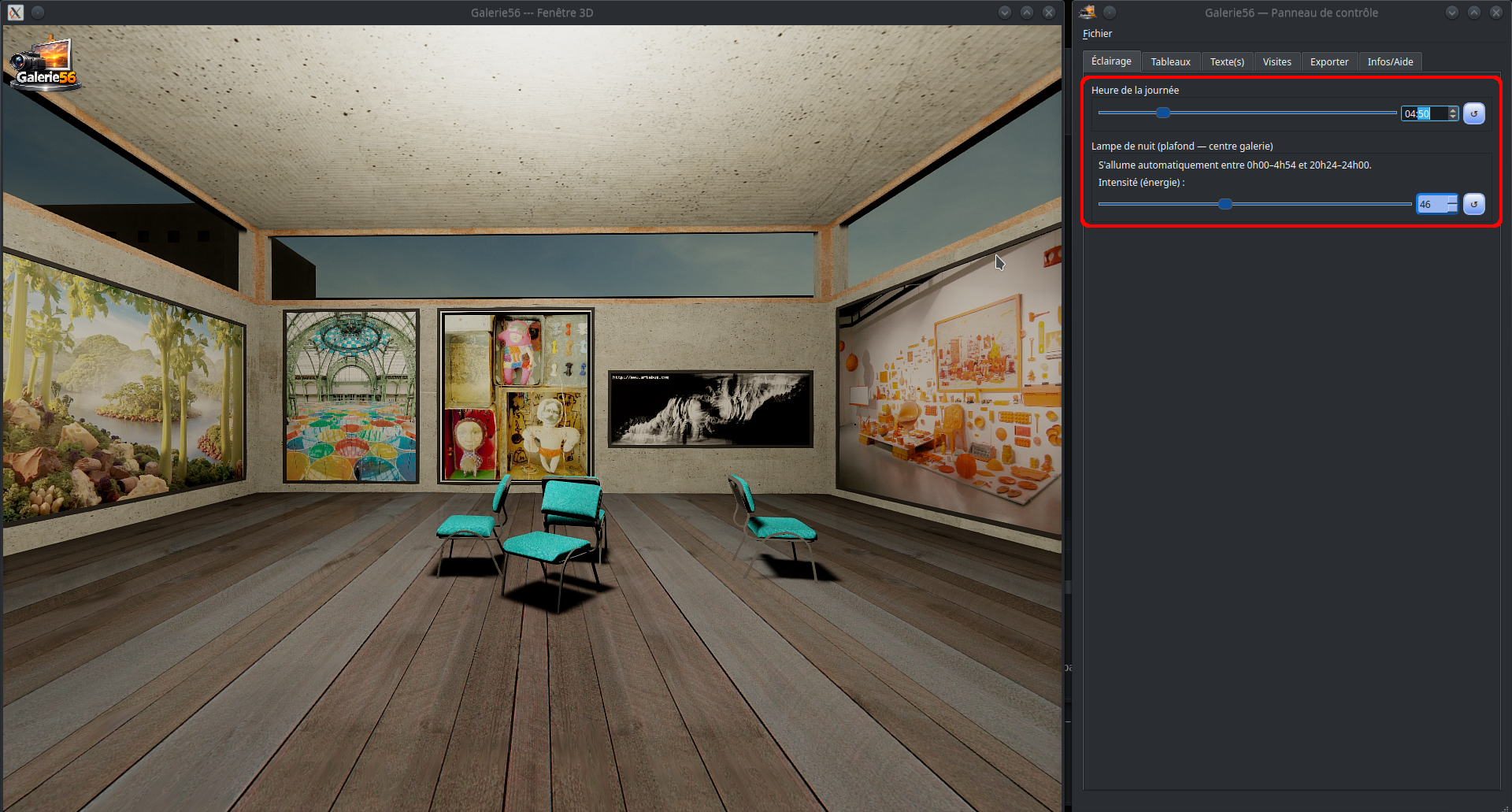Image resolution: width=1512 pixels, height=812 pixels.
Task: Open the X window menu icon of Fenêtre 3D
Action: pos(16,13)
